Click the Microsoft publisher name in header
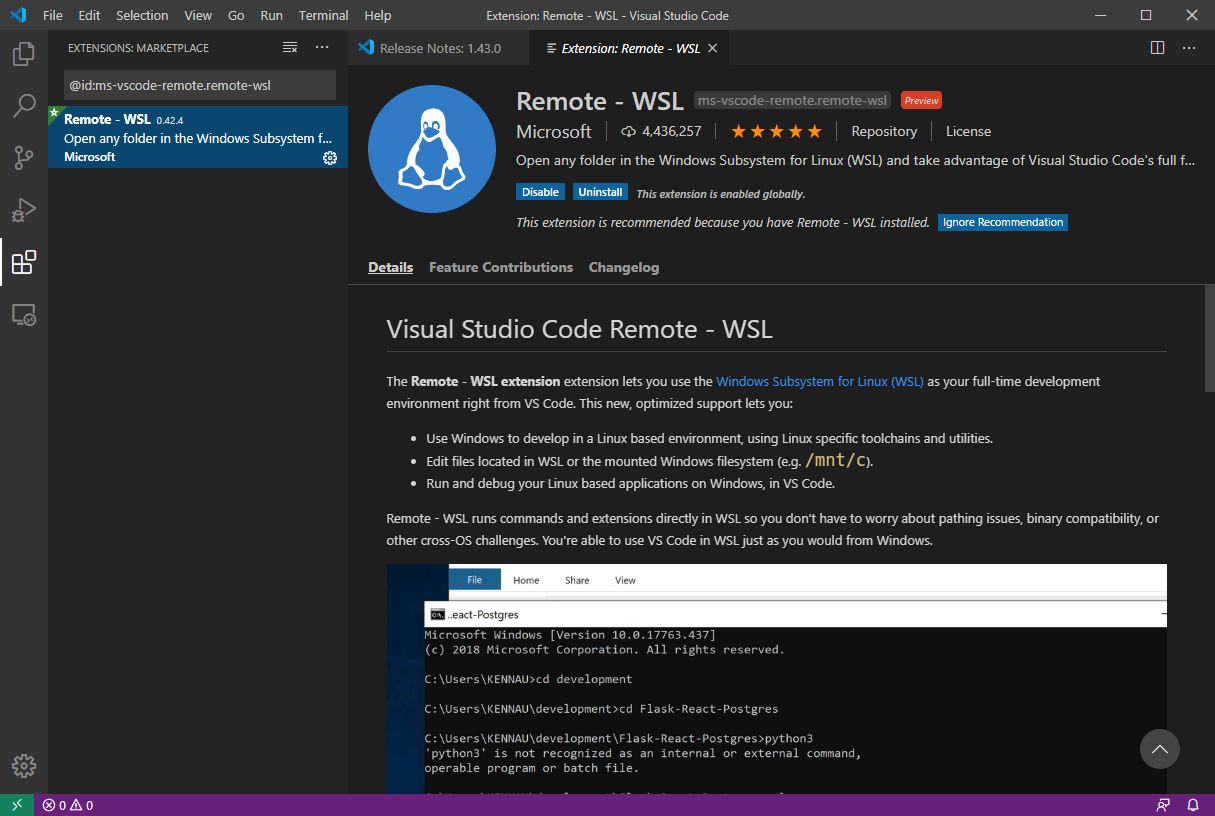 pyautogui.click(x=554, y=131)
